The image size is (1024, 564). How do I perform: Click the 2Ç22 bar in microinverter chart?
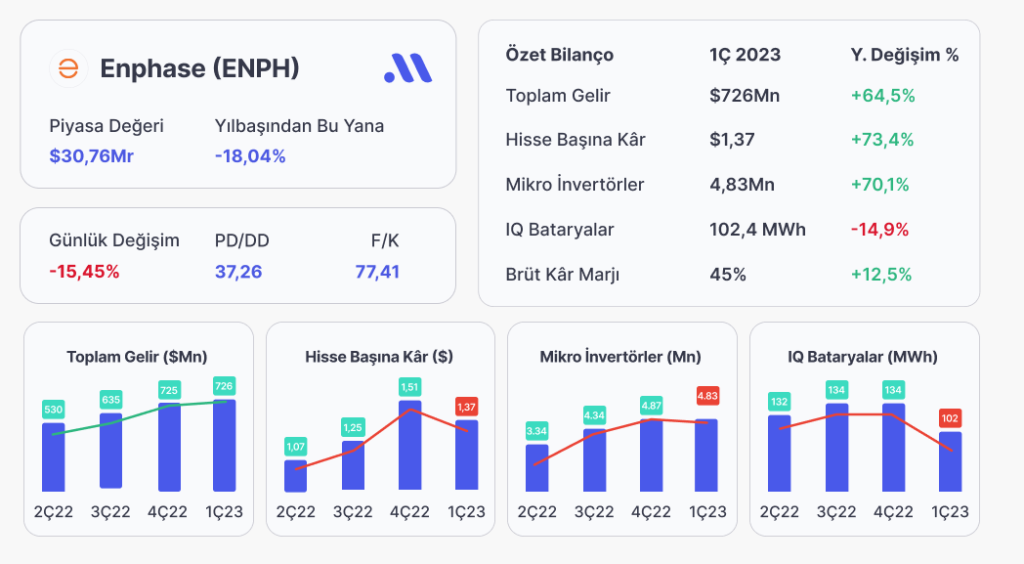click(537, 468)
